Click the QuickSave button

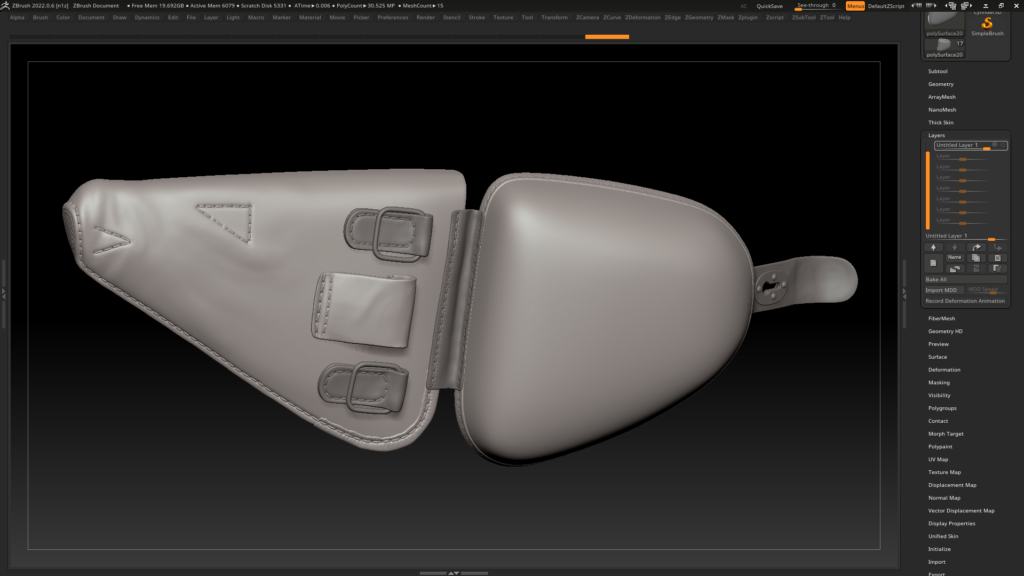769,6
